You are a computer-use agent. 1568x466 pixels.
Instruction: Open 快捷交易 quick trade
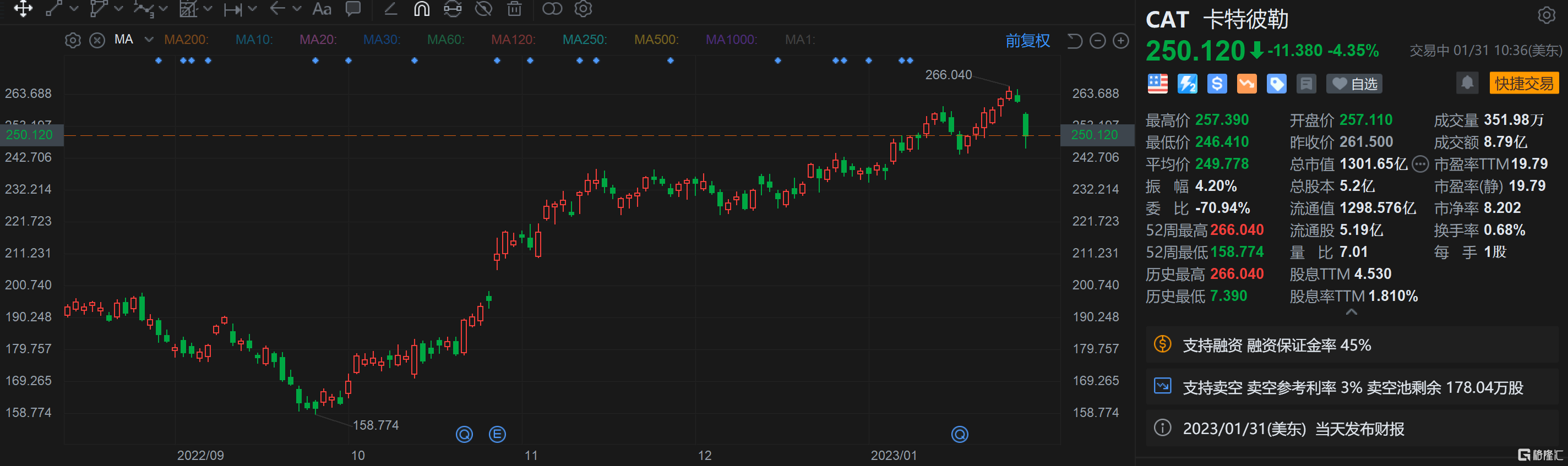1524,83
